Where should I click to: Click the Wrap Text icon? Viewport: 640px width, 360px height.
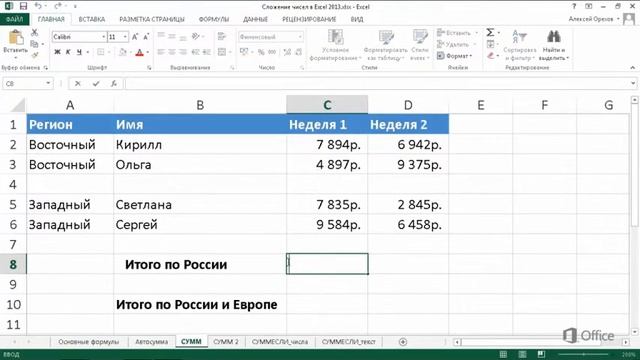click(x=222, y=37)
